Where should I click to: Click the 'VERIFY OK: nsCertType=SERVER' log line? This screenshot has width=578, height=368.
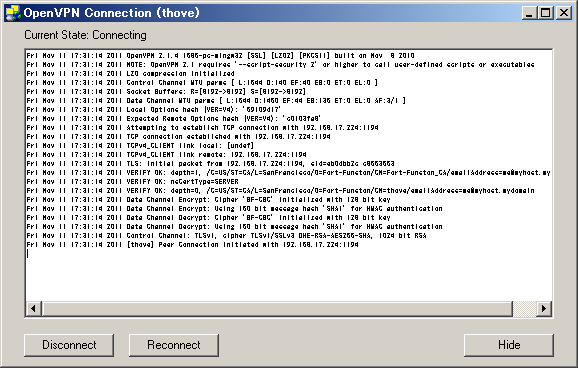click(x=133, y=181)
